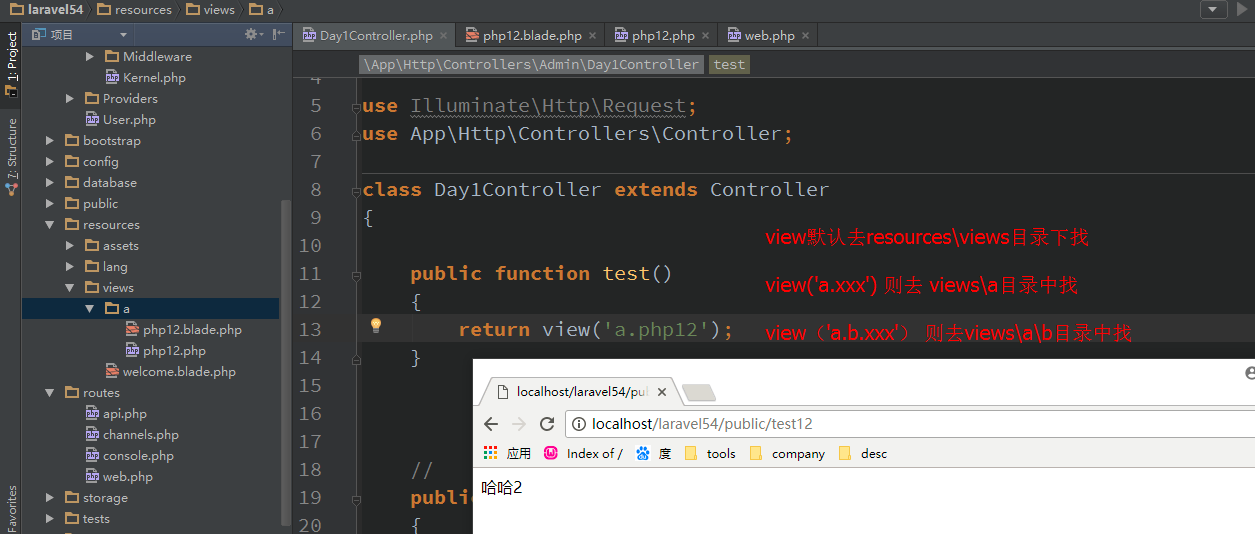This screenshot has height=534, width=1255.
Task: Close the localhost browser tab
Action: [662, 392]
